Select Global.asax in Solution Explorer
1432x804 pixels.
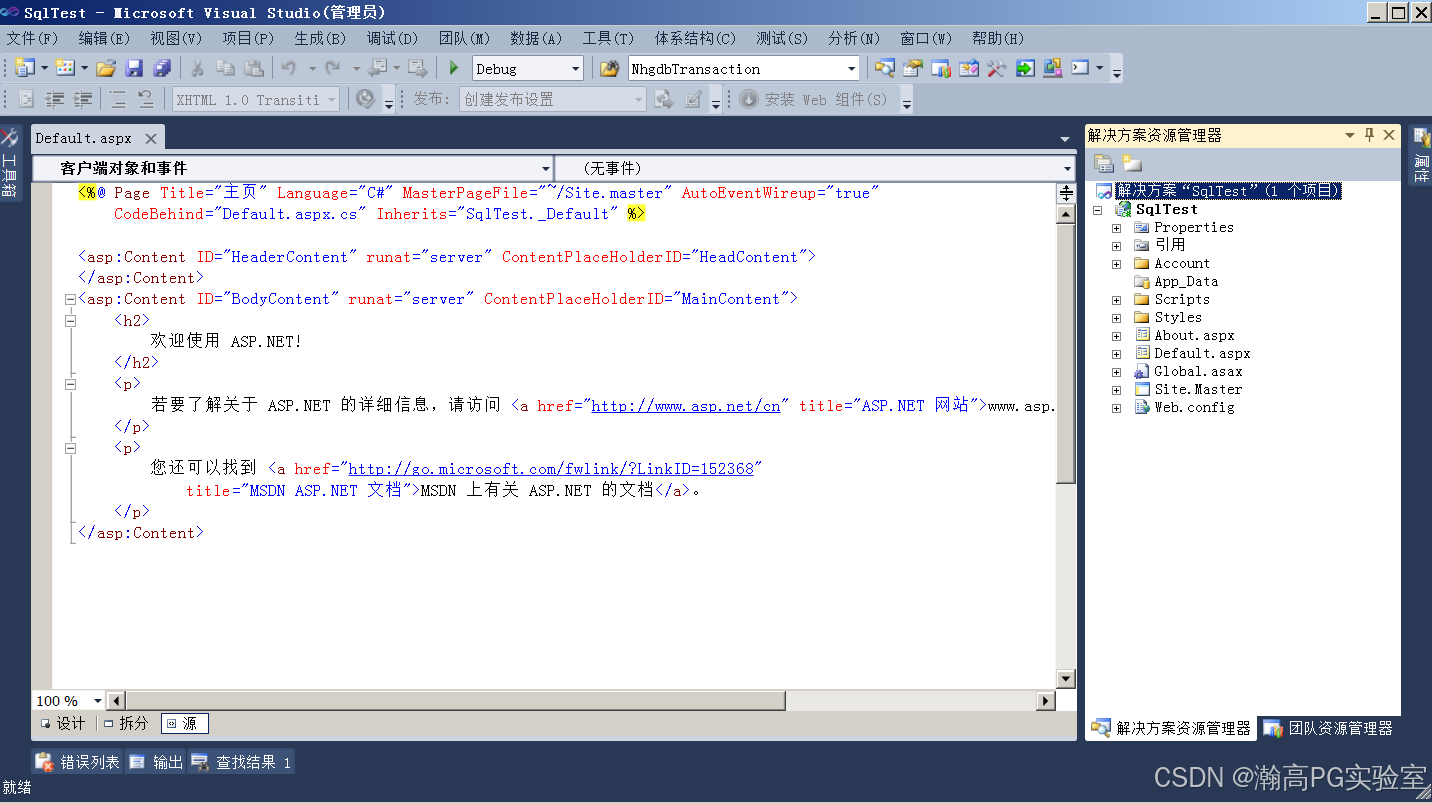(x=1198, y=372)
